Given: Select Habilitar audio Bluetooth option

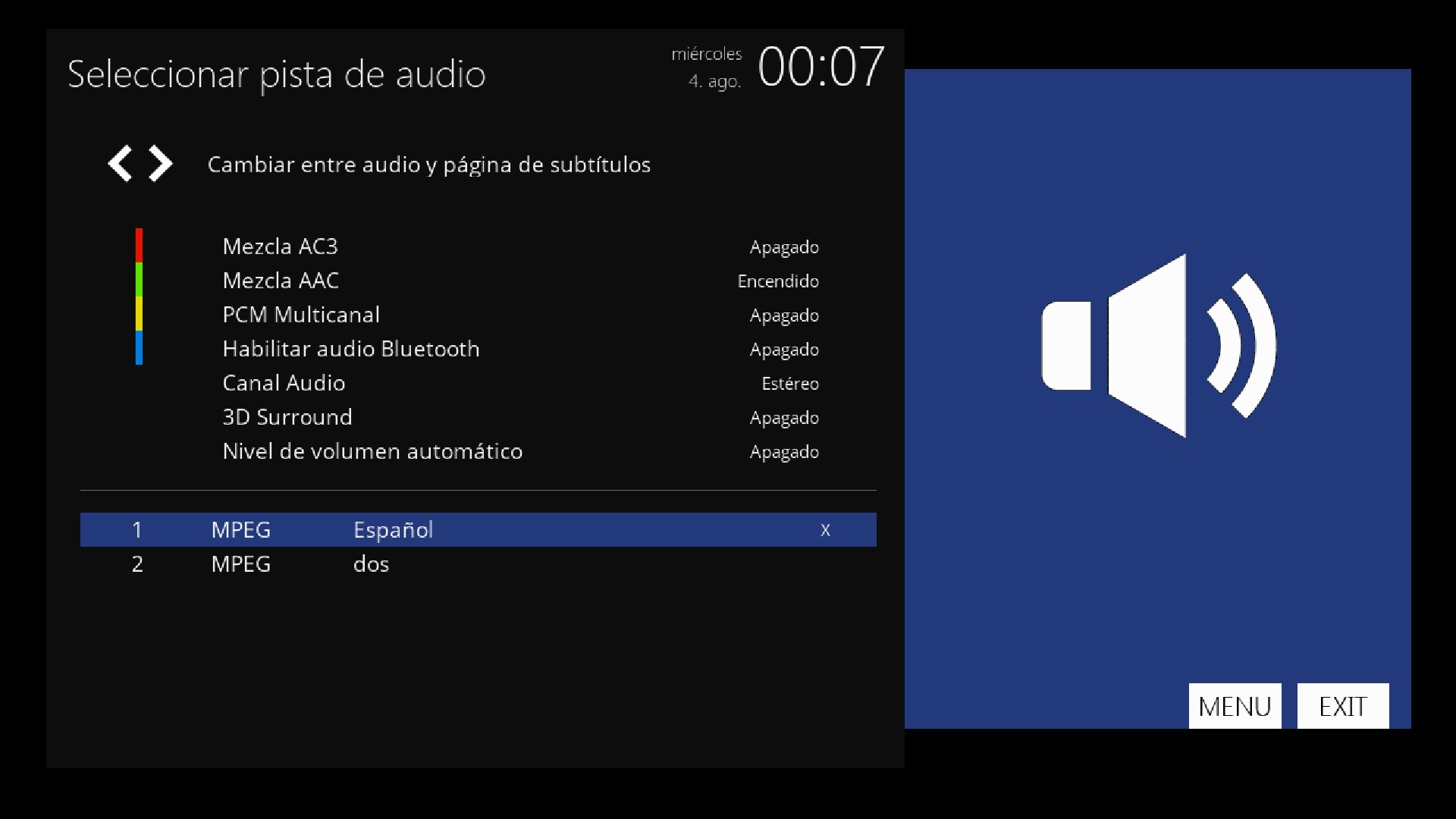Looking at the screenshot, I should 350,349.
